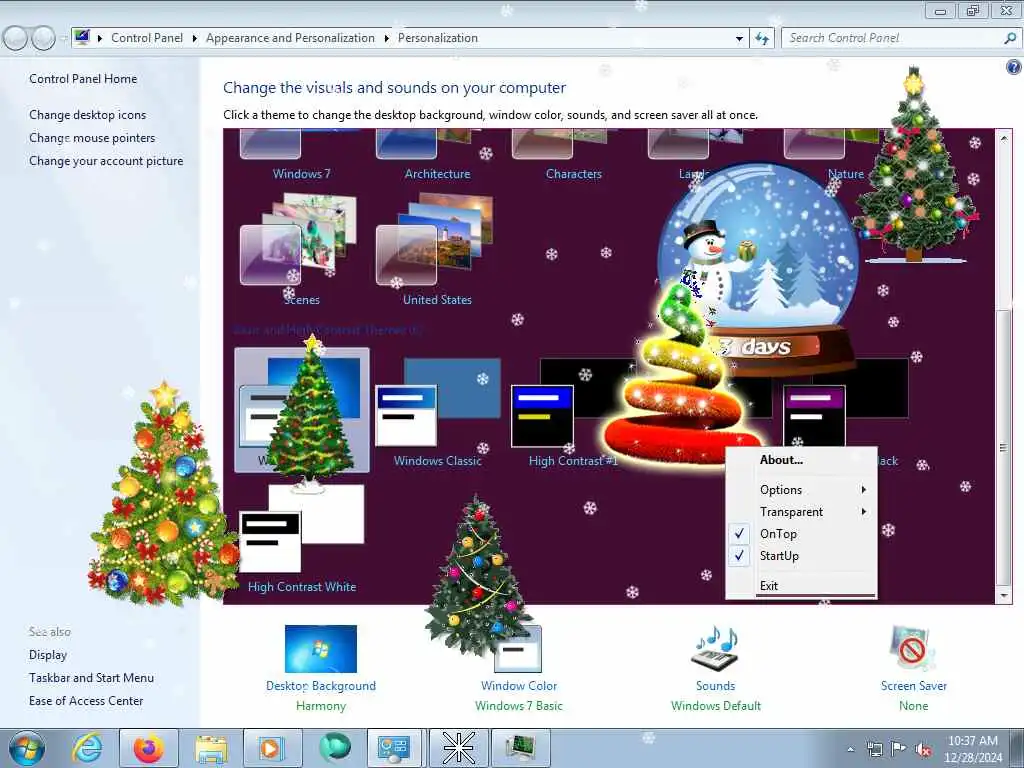Click the theme list scrollbar thumb

coord(1004,447)
